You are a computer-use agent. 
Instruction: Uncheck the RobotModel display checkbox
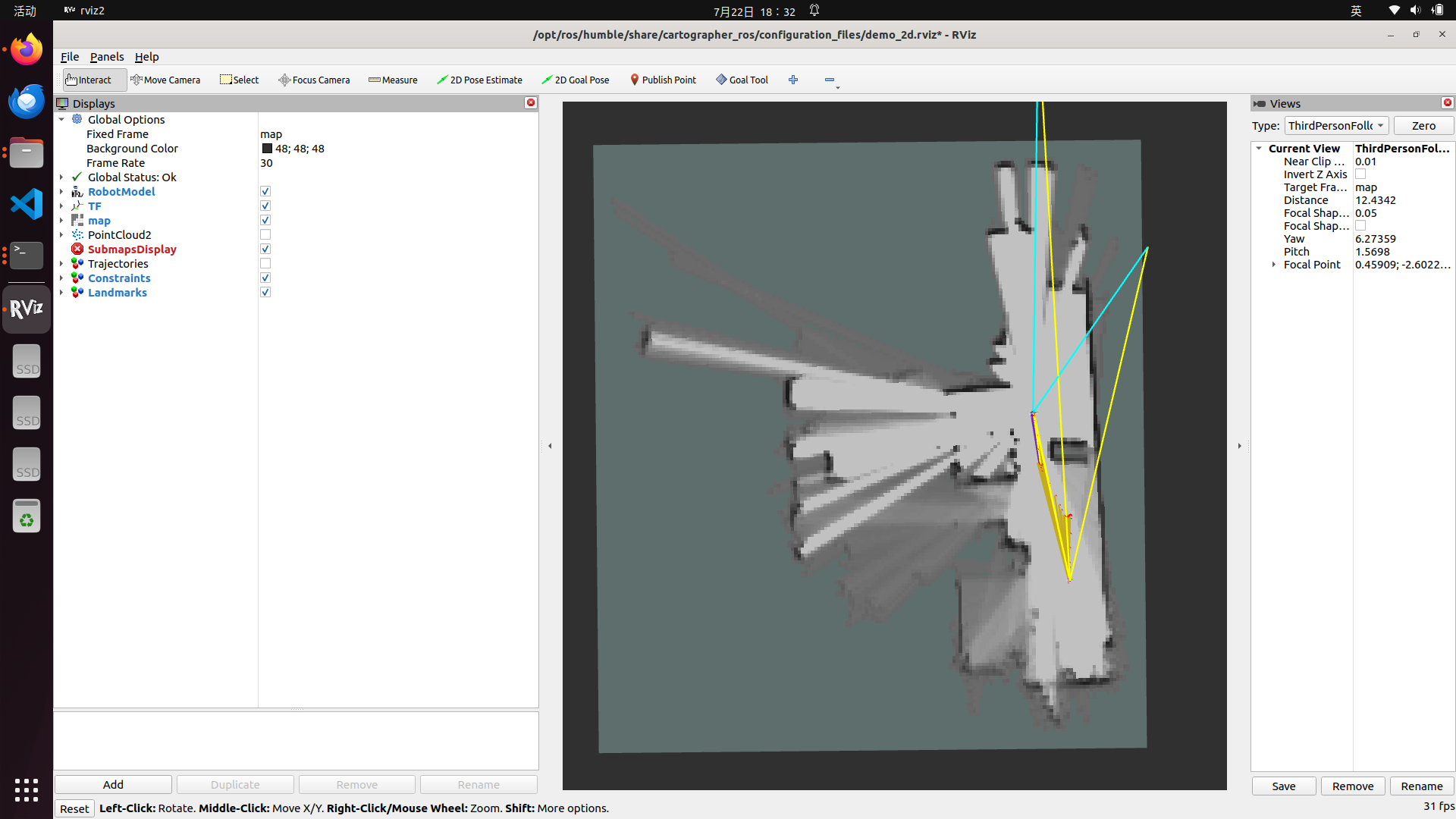point(265,192)
